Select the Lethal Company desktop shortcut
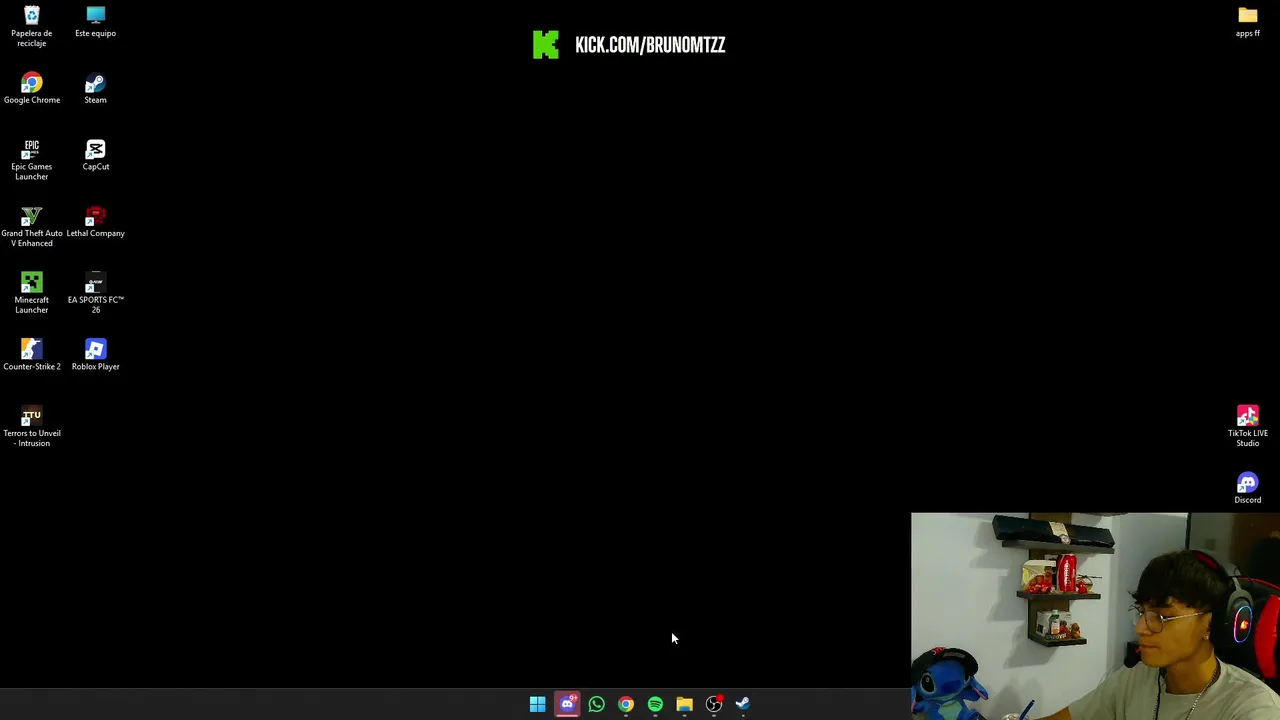Screen dimensions: 1280x720 coord(95,222)
